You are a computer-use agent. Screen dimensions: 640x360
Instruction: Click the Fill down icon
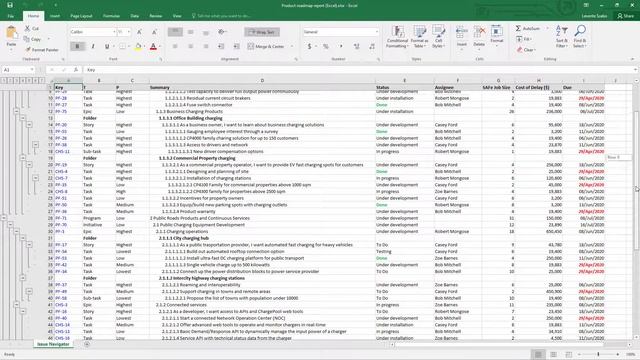click(x=519, y=39)
